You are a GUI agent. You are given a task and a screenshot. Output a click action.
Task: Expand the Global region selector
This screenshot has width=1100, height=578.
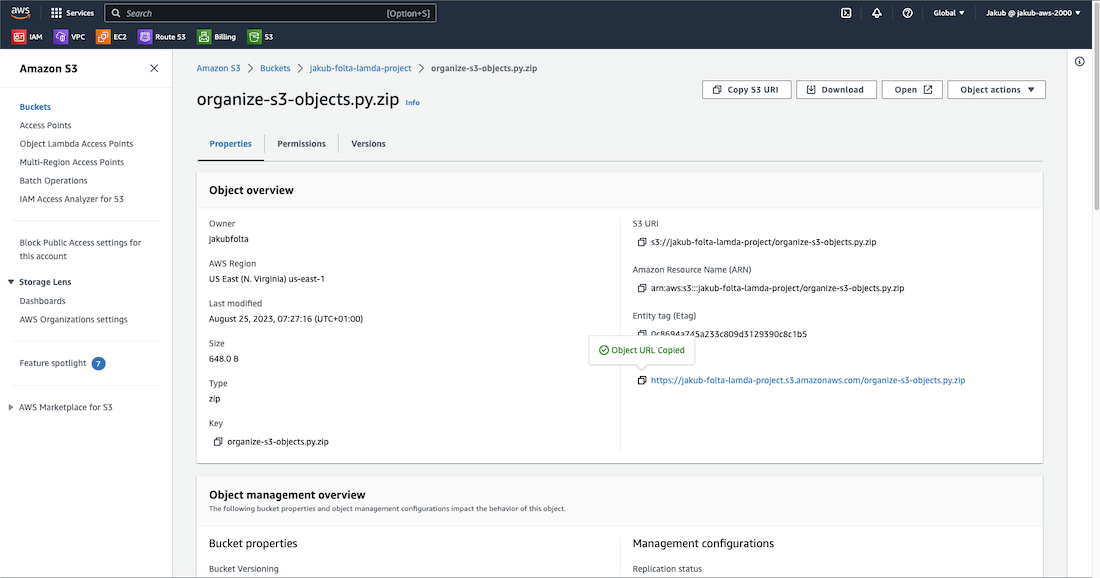point(948,13)
